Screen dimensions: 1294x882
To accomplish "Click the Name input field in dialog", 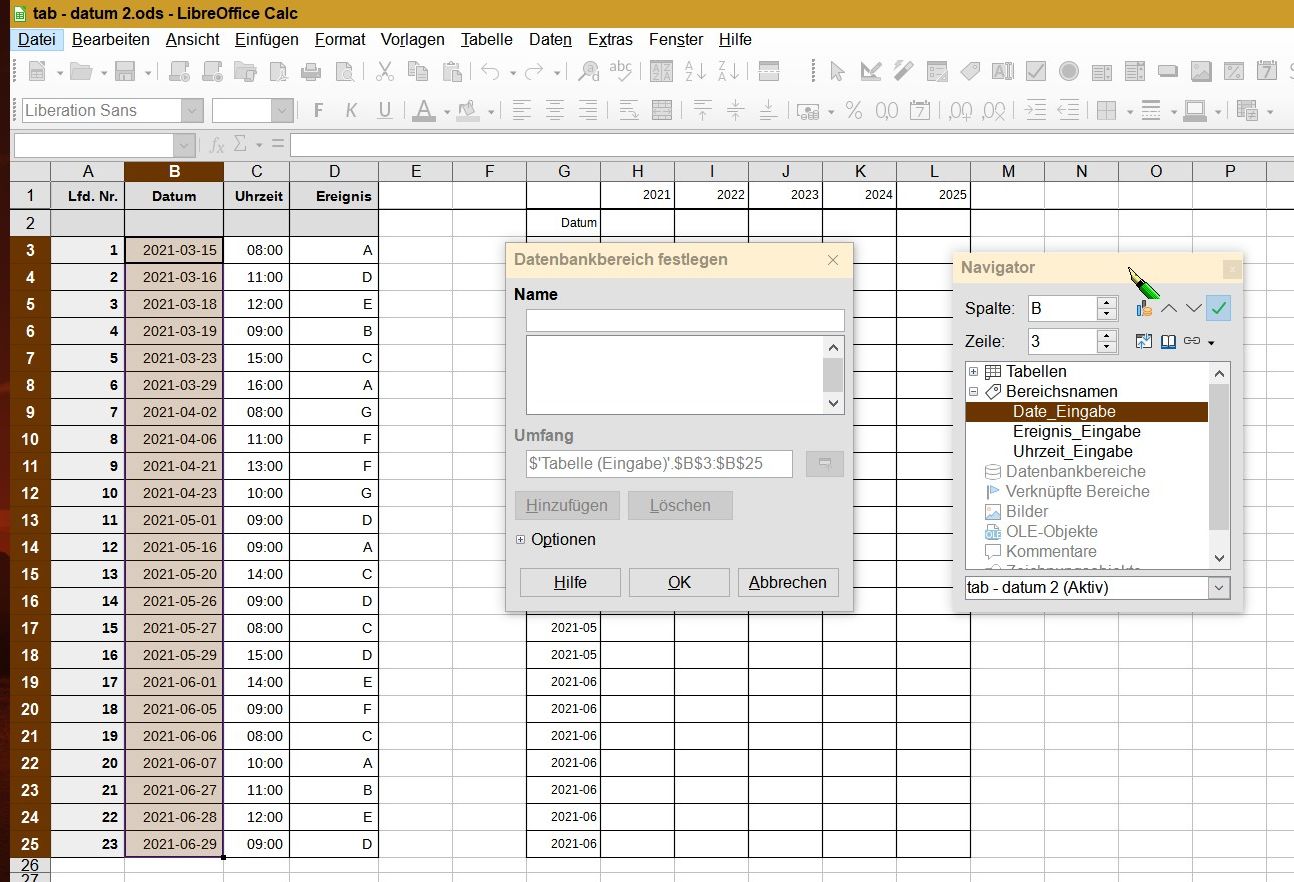I will click(x=685, y=320).
